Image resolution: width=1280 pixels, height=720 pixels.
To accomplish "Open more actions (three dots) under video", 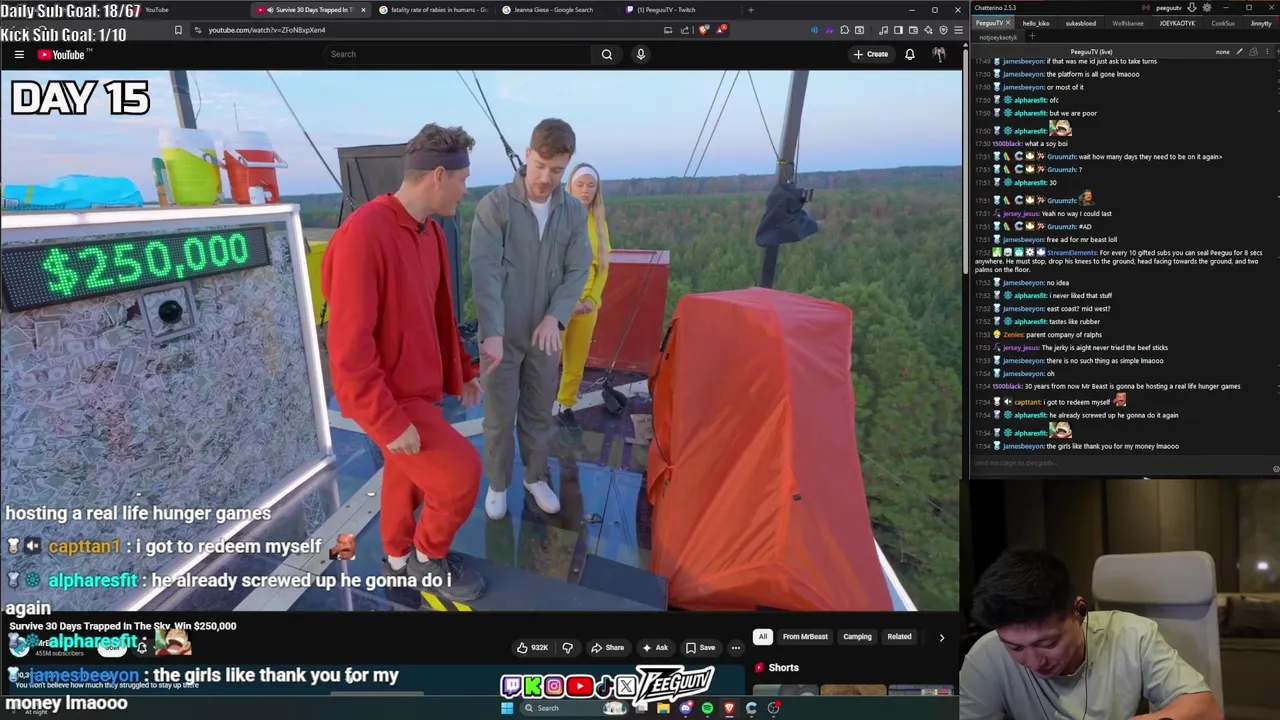I will 736,648.
